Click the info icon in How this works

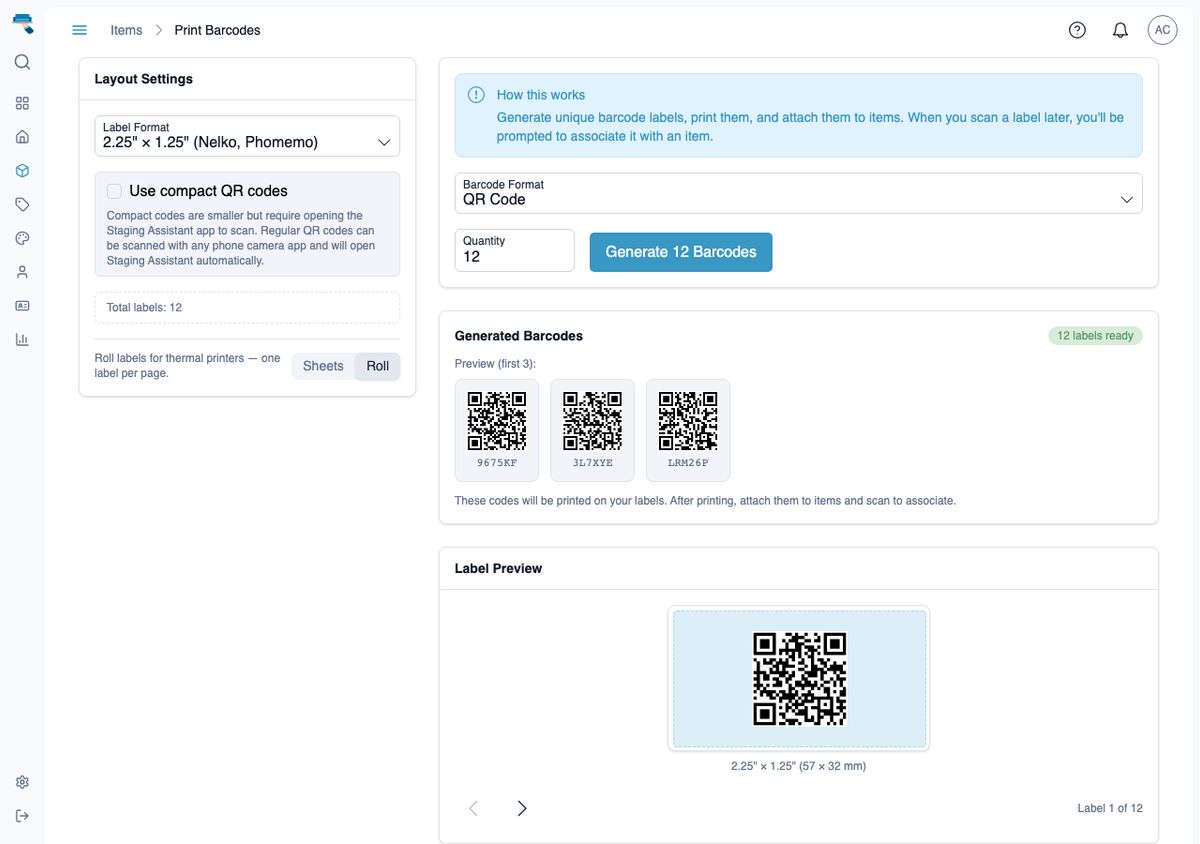coord(476,95)
